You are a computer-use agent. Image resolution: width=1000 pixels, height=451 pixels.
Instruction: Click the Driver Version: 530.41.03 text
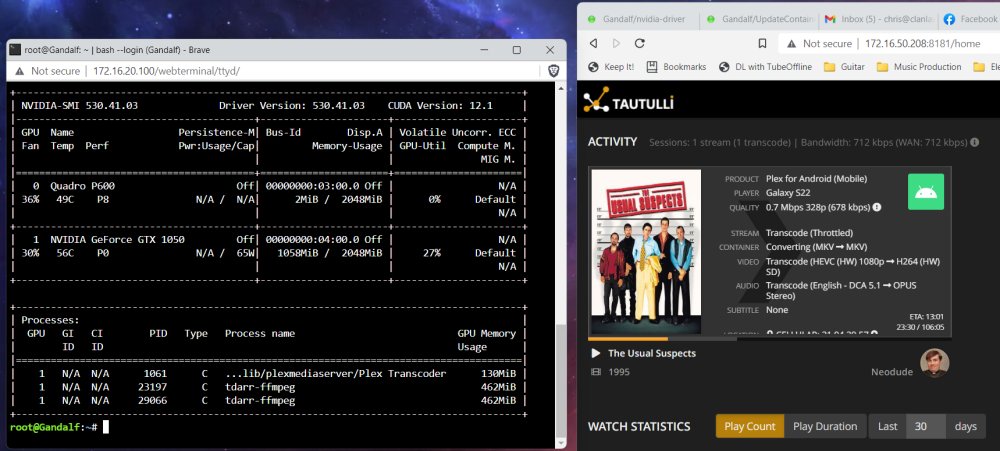[291, 106]
